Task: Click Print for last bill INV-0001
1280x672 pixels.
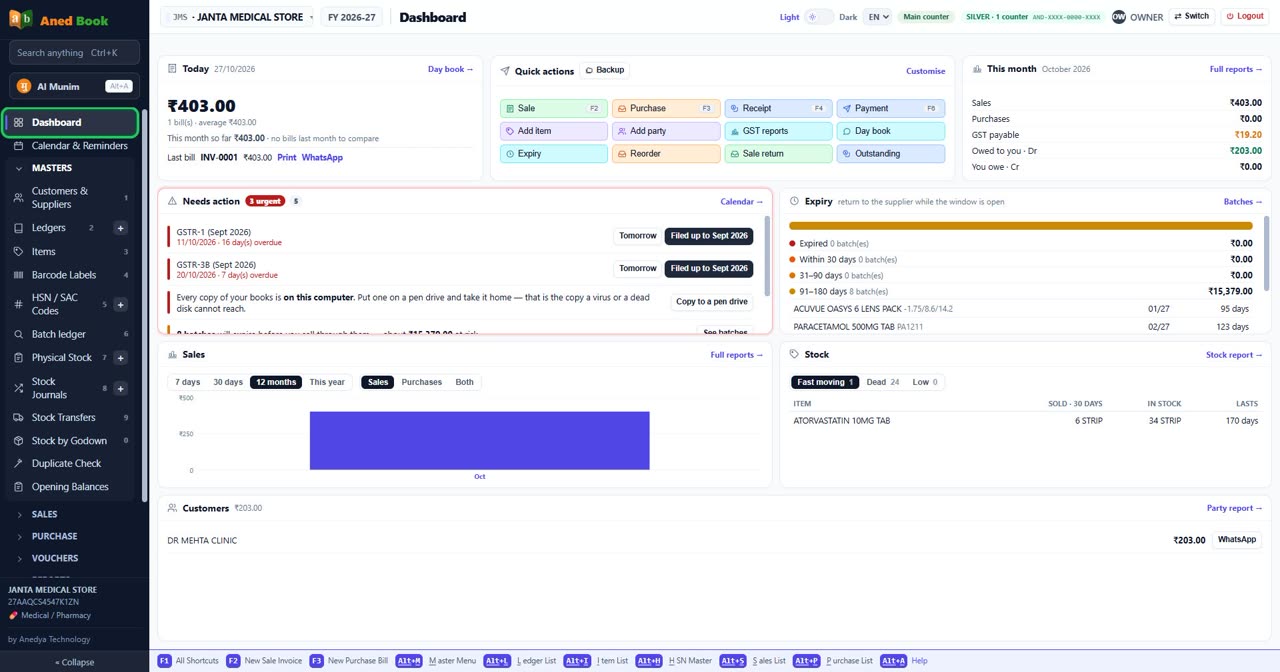Action: [x=287, y=157]
